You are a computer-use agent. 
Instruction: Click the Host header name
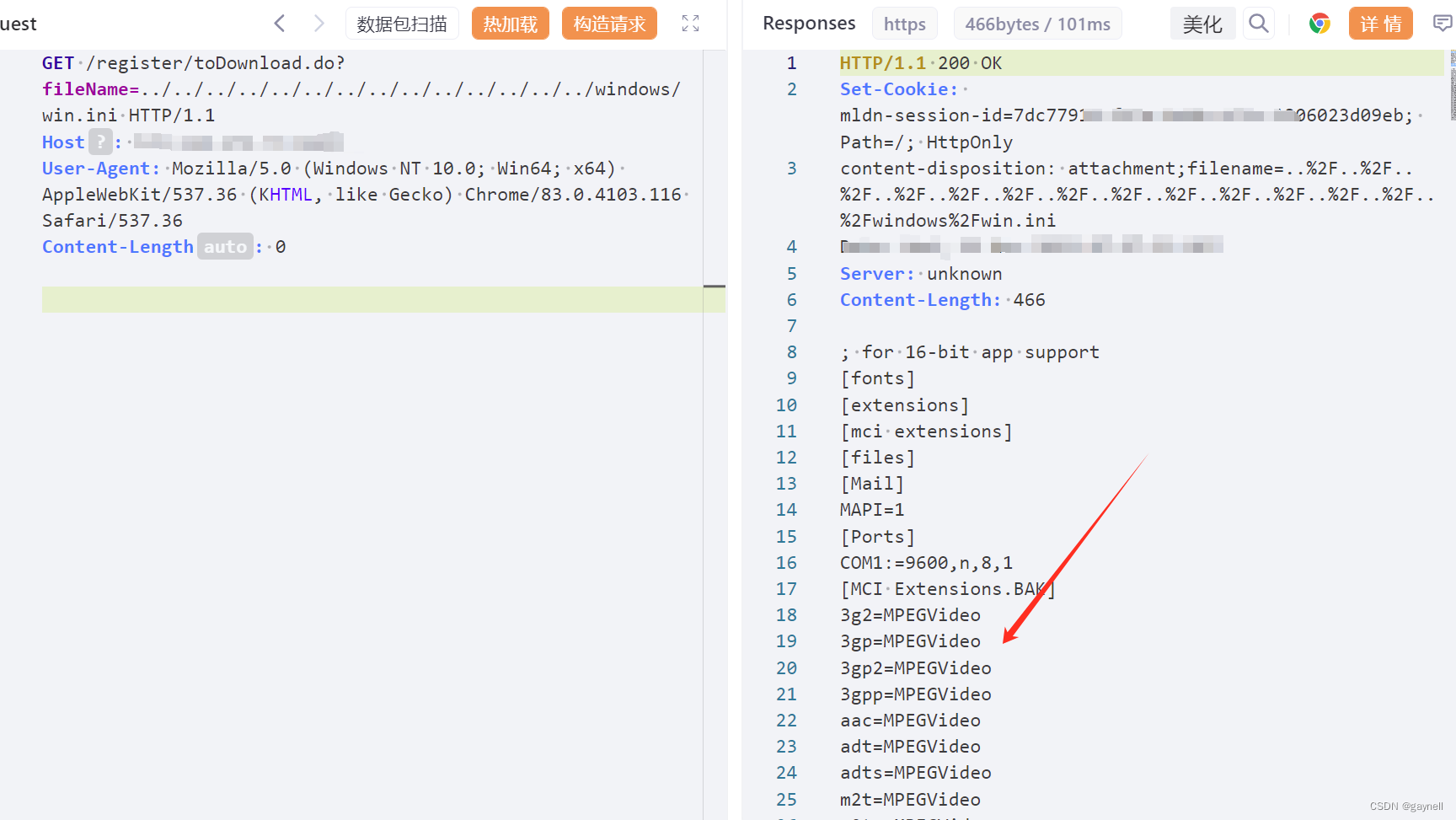click(x=63, y=142)
